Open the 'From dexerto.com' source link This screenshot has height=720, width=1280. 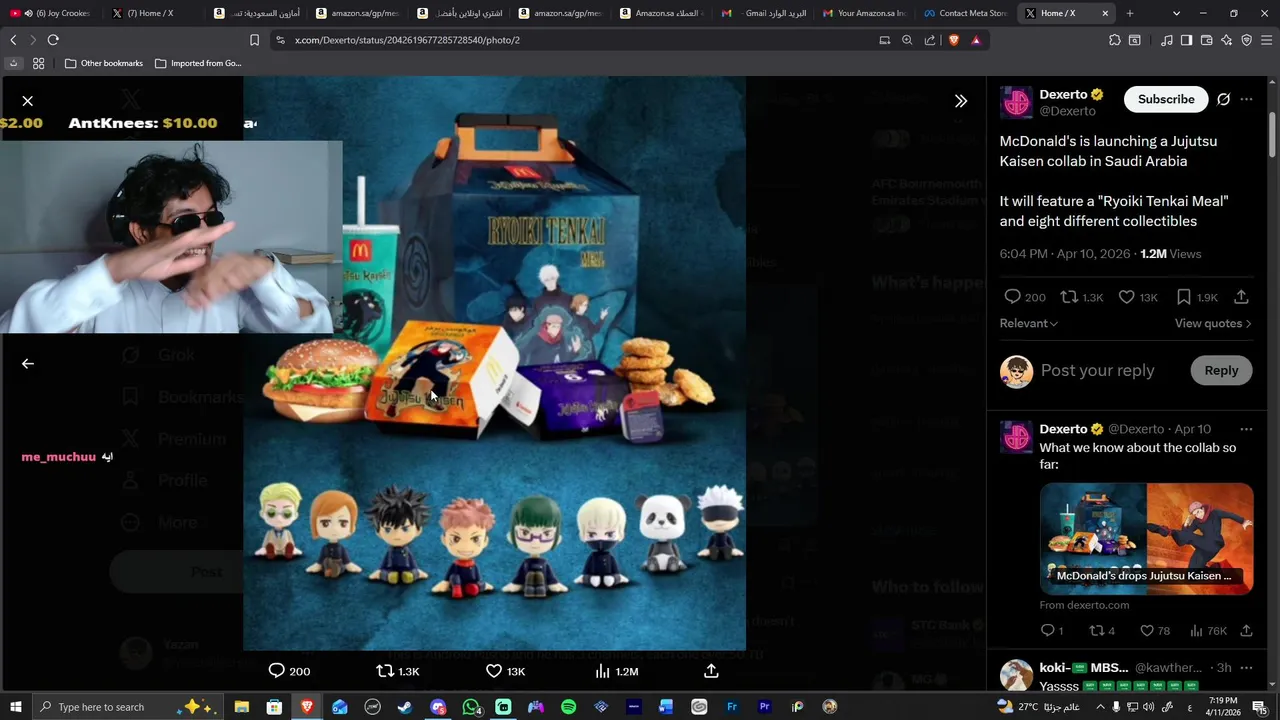click(x=1084, y=605)
